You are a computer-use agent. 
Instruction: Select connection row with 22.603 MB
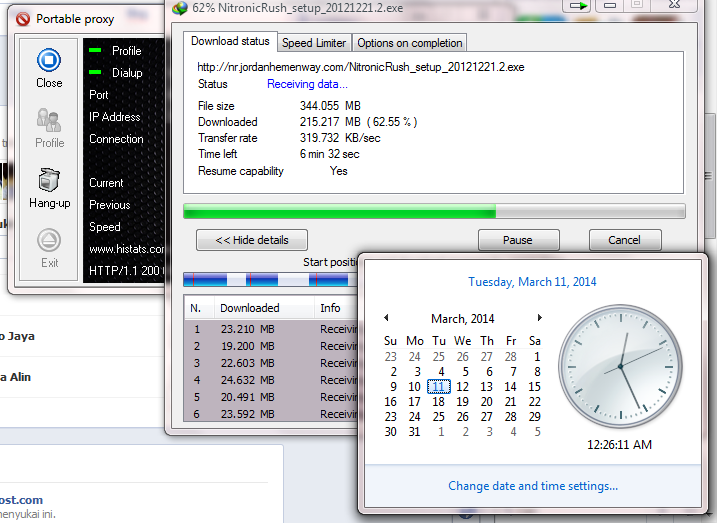click(272, 363)
